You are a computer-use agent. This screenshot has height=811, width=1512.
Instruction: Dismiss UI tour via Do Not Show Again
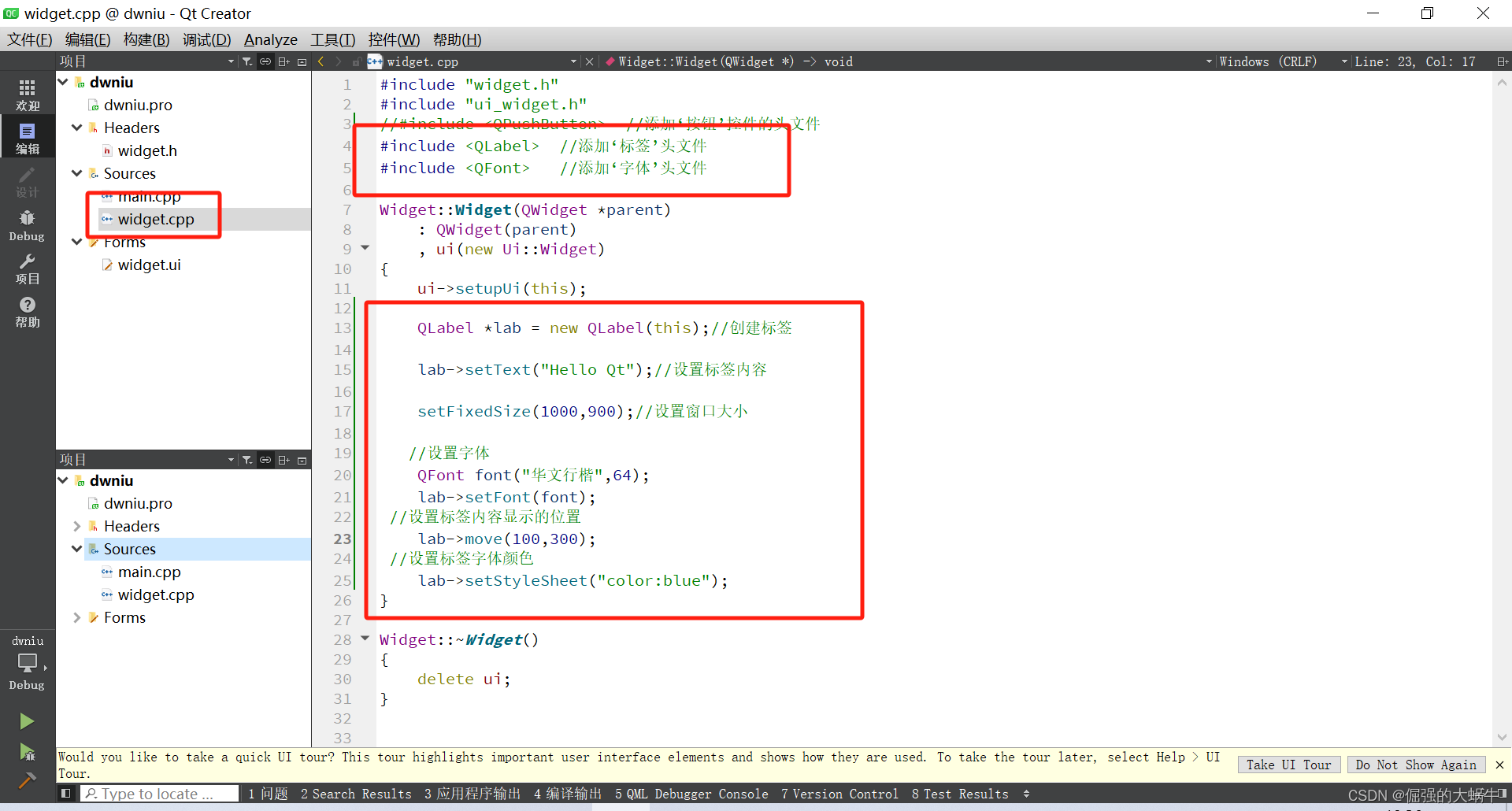coord(1416,764)
